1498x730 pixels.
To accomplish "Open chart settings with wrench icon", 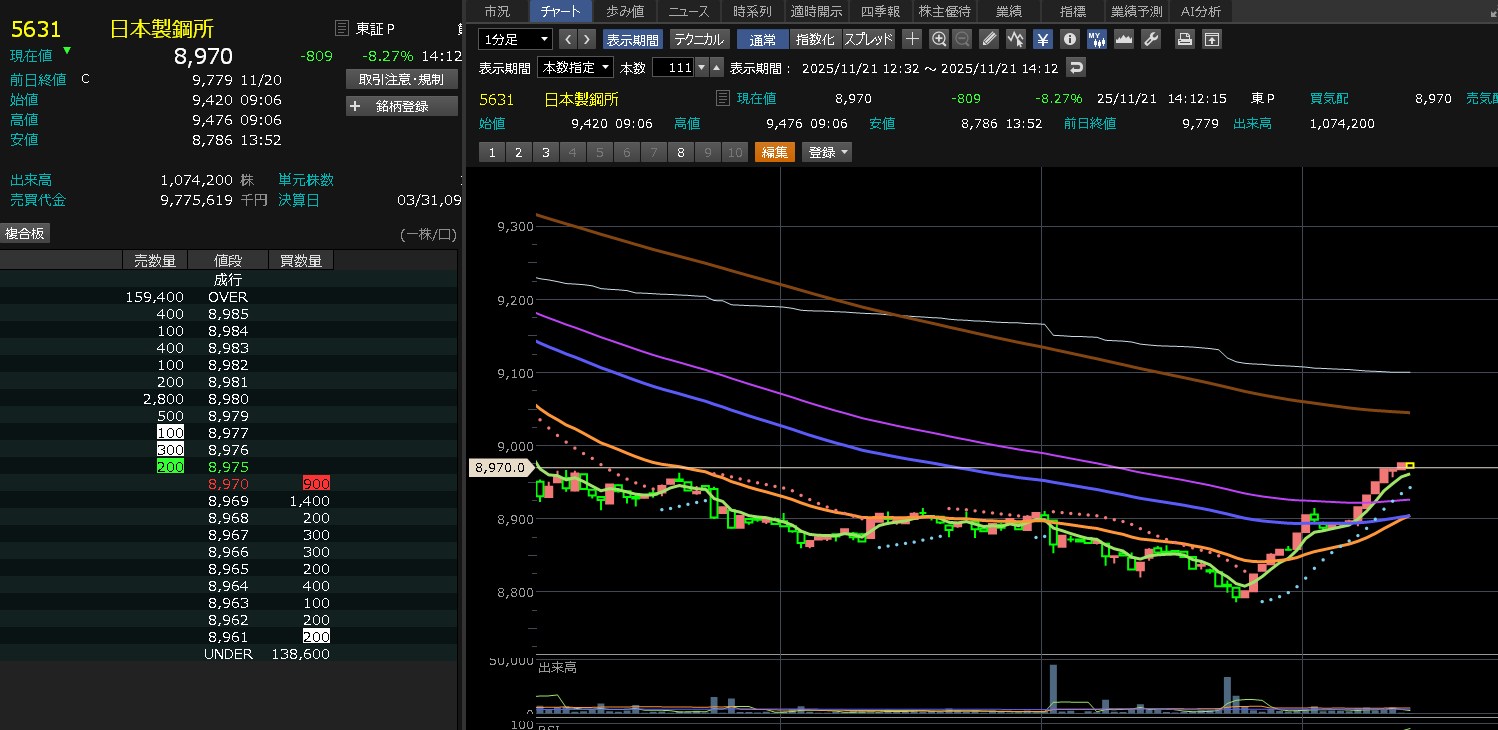I will 1150,39.
